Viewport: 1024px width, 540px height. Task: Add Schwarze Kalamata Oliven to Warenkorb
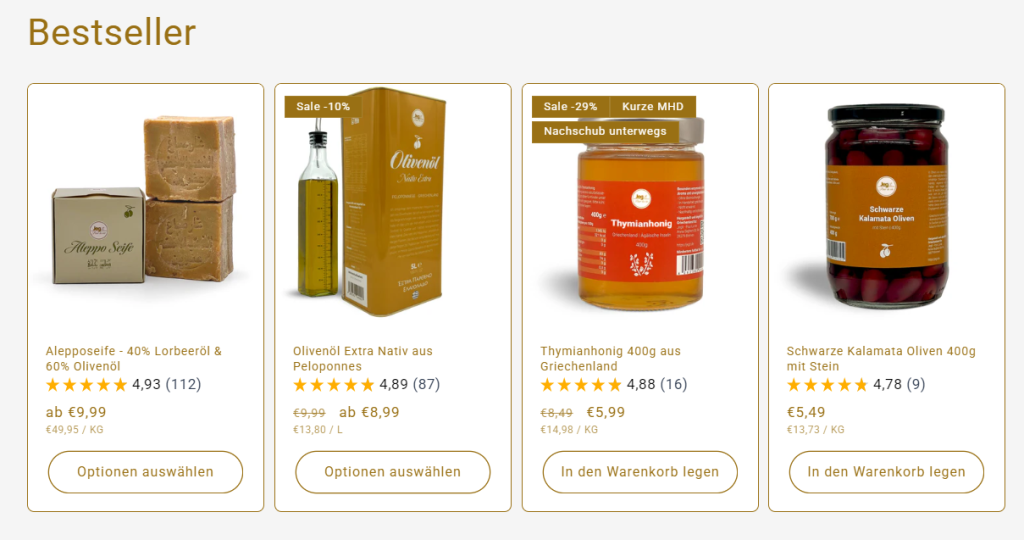(x=886, y=472)
